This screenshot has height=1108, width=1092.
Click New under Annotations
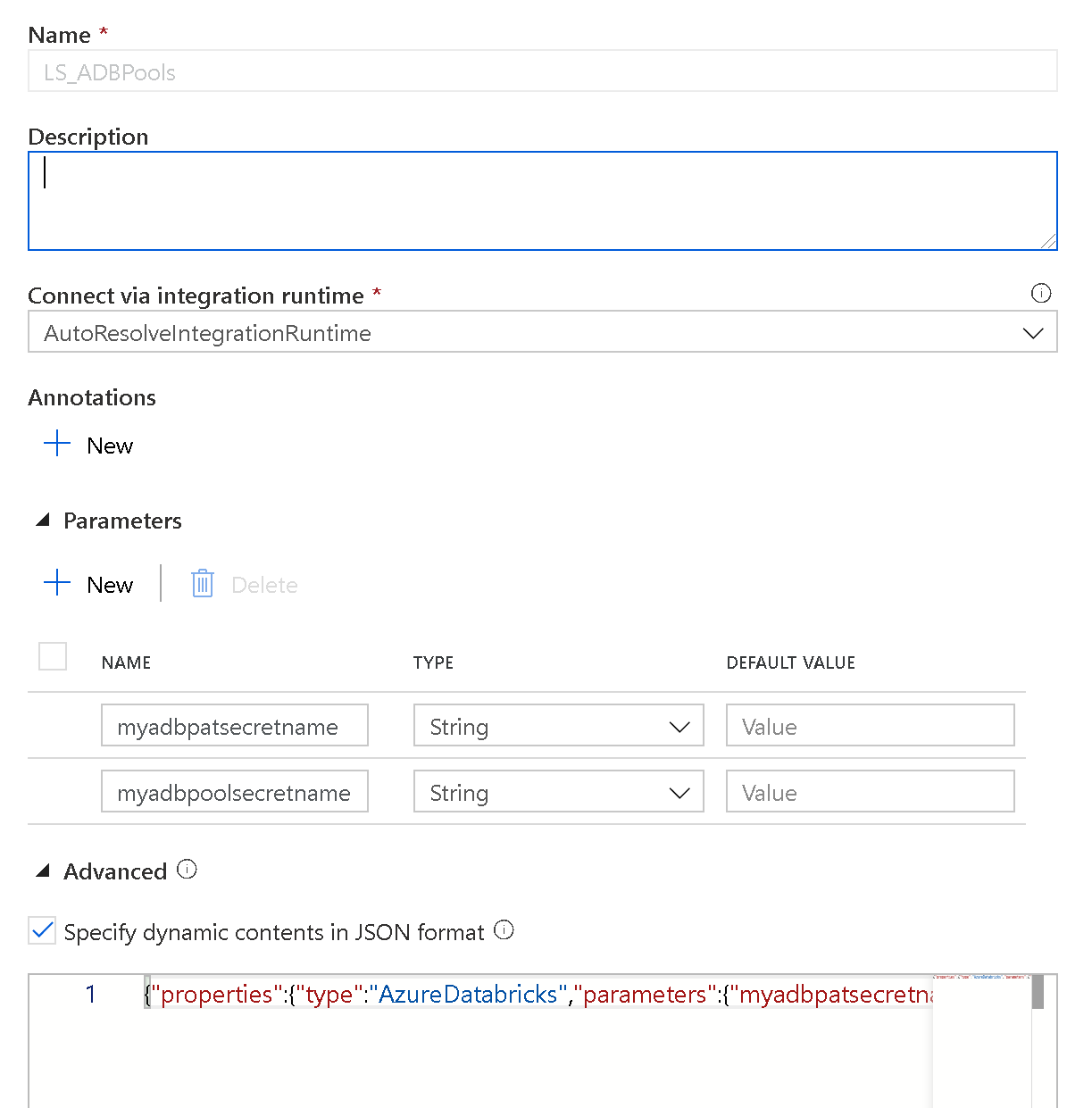109,445
